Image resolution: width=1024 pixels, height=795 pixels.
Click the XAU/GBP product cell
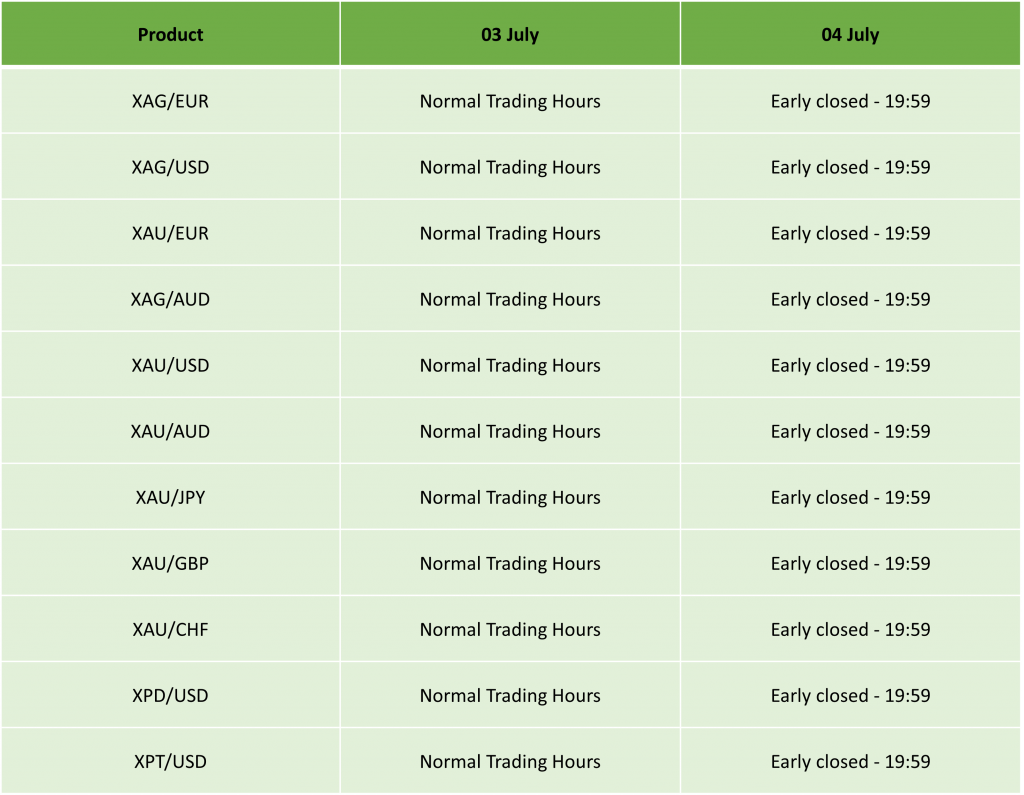tap(170, 563)
